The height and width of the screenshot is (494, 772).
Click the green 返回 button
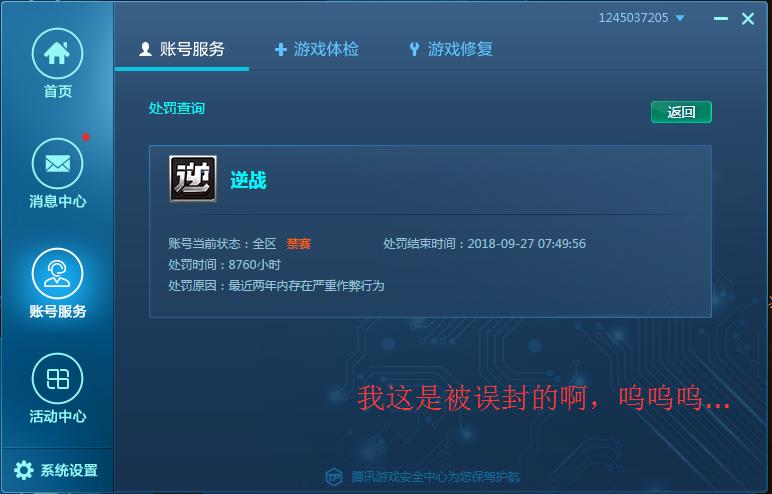pos(681,112)
